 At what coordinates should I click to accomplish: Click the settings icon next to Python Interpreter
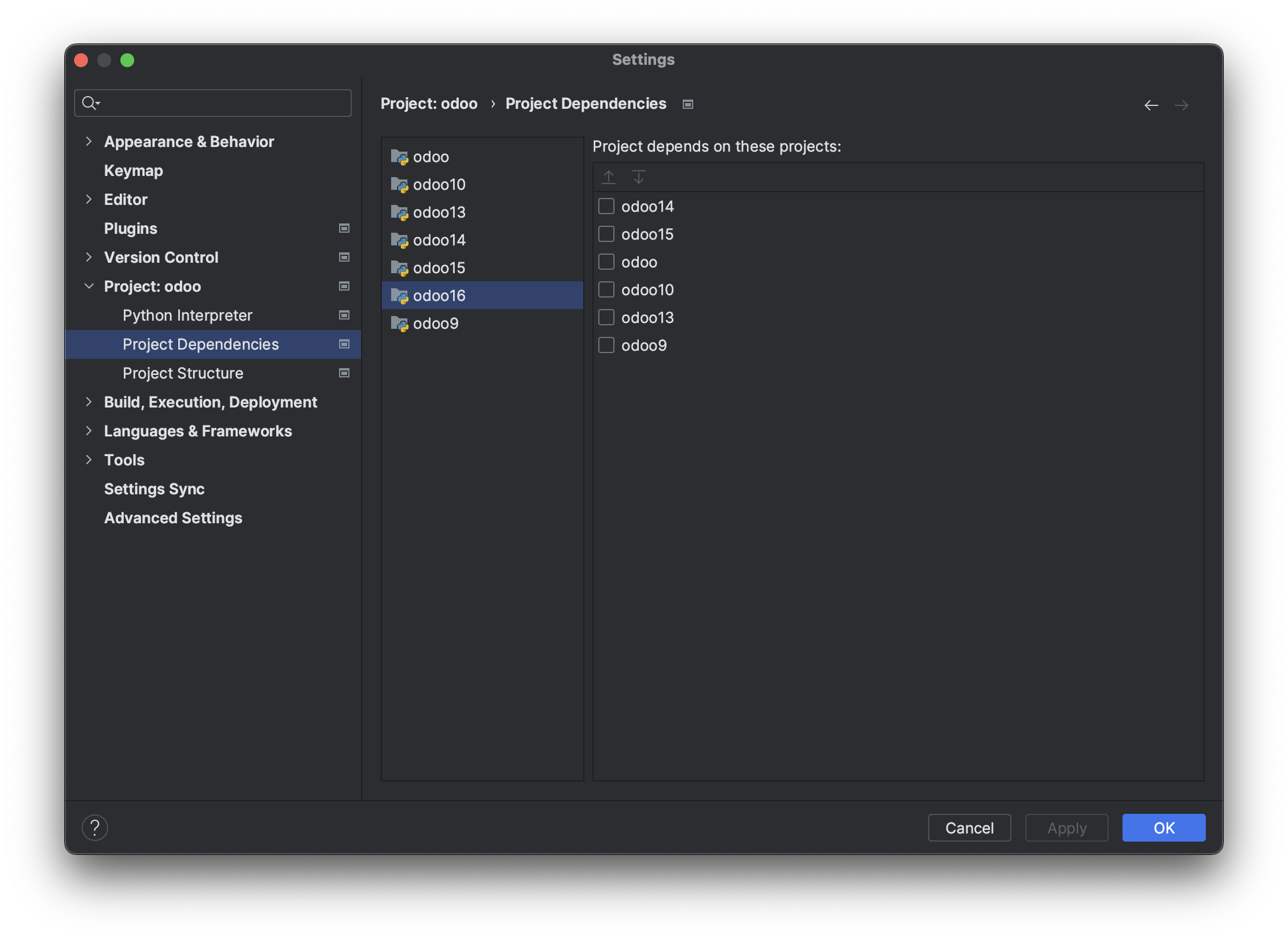(344, 315)
